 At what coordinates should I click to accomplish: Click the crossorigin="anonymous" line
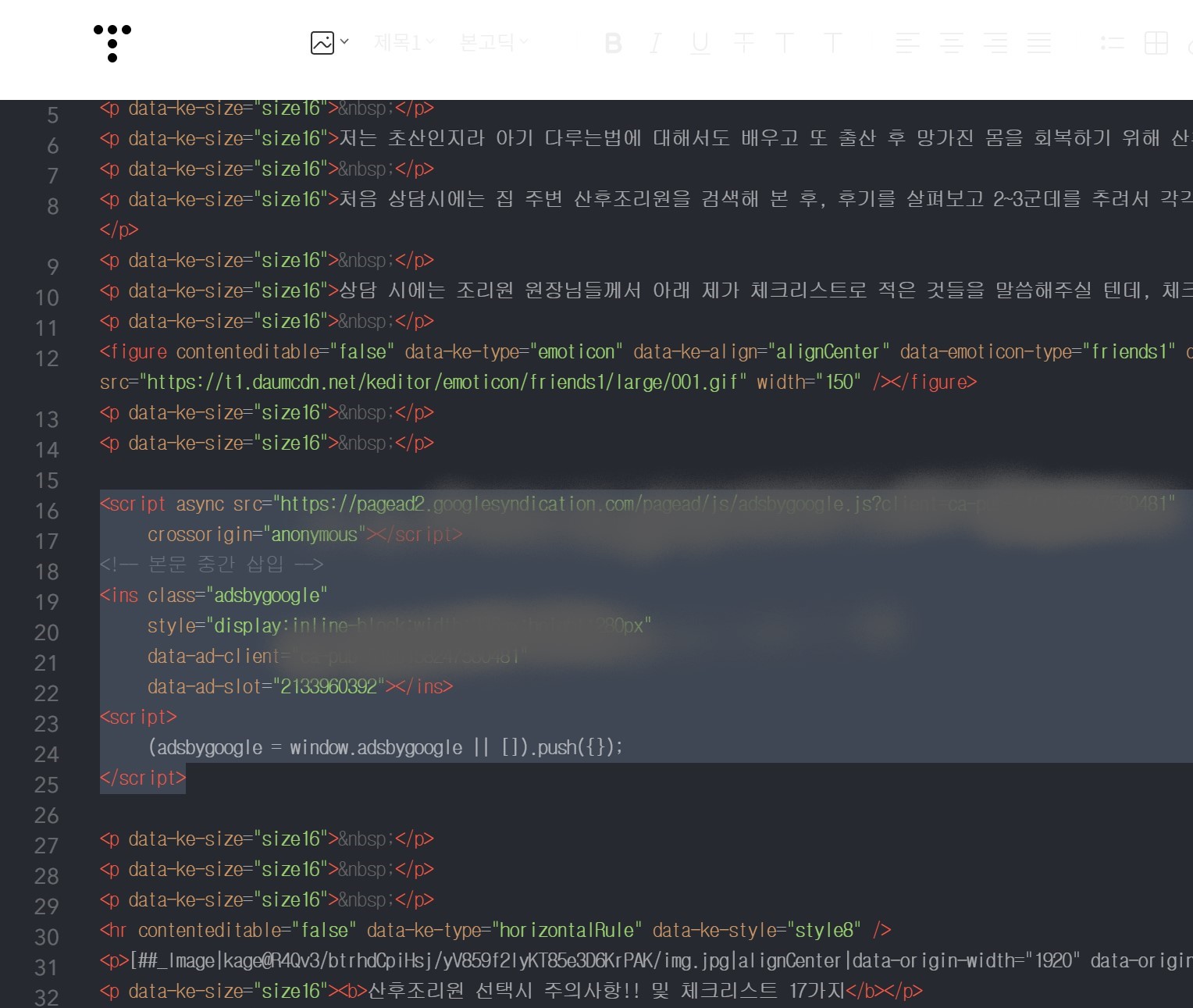[304, 535]
